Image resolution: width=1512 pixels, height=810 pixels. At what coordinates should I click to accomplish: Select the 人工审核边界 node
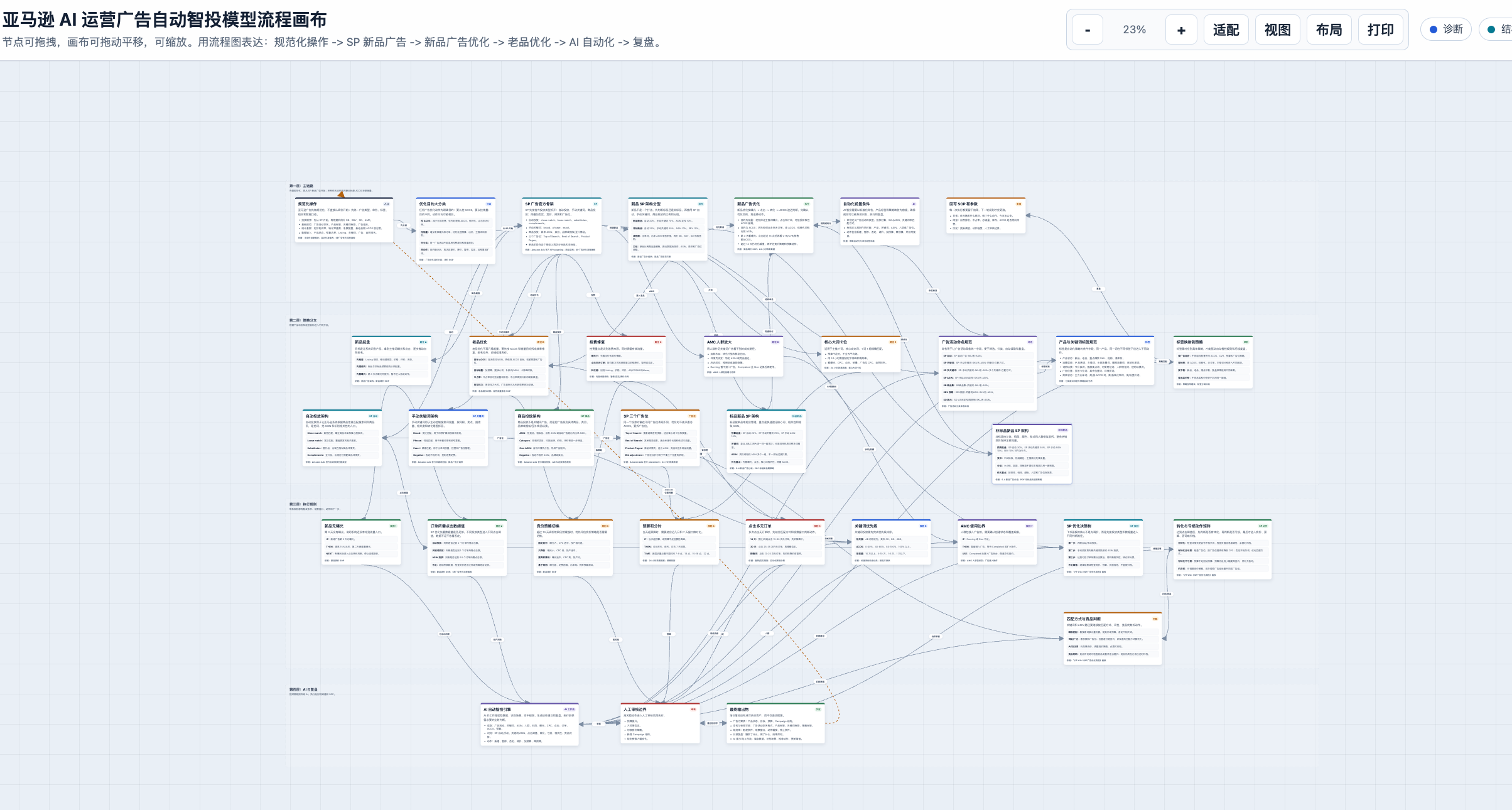(x=661, y=724)
